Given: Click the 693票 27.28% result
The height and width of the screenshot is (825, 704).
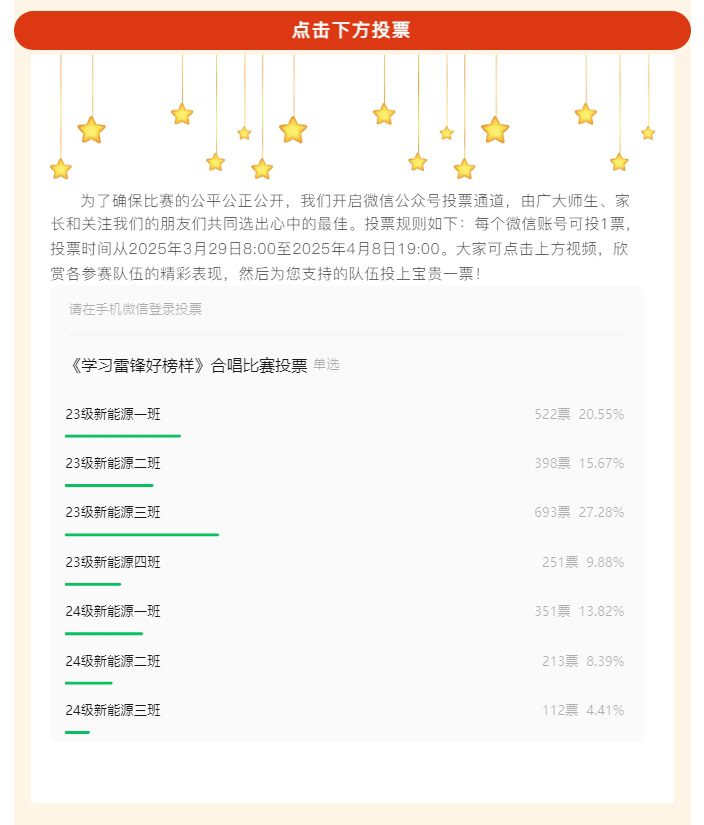Looking at the screenshot, I should [579, 512].
